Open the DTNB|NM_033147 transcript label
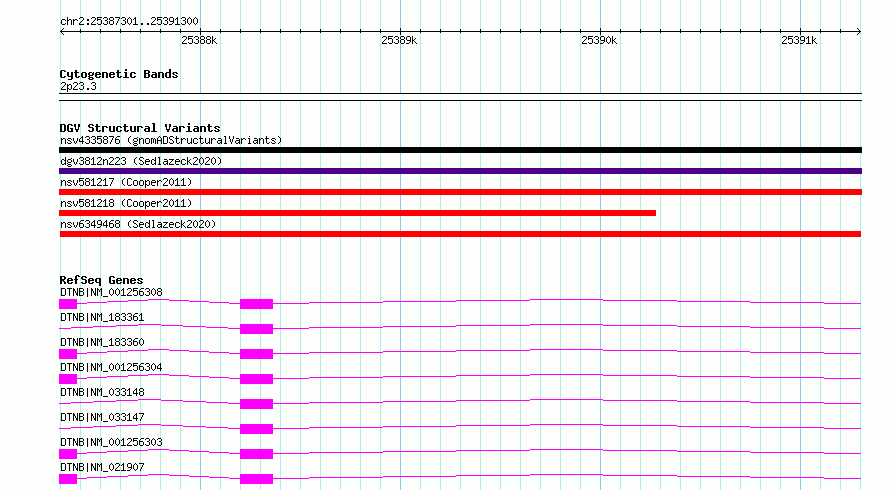This screenshot has height=490, width=890. [x=102, y=417]
